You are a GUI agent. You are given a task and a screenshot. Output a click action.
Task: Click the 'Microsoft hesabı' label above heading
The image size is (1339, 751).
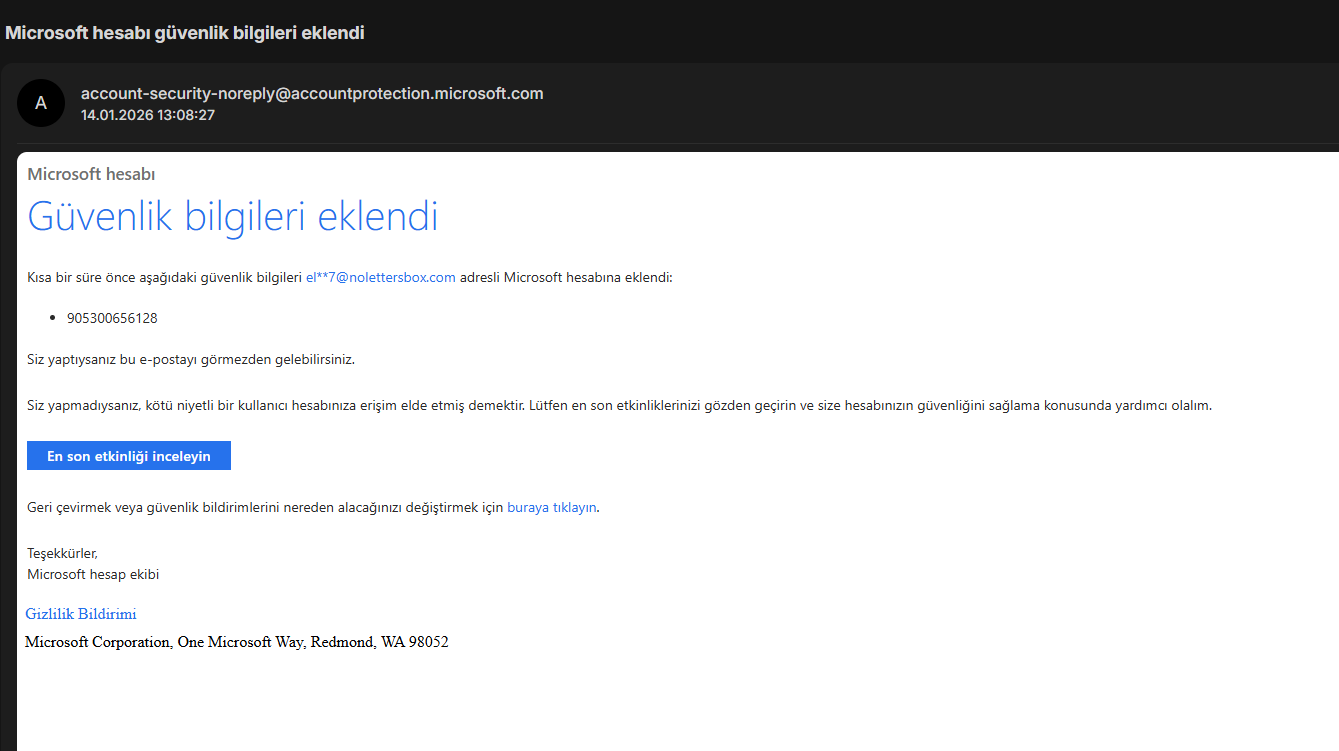[x=91, y=174]
